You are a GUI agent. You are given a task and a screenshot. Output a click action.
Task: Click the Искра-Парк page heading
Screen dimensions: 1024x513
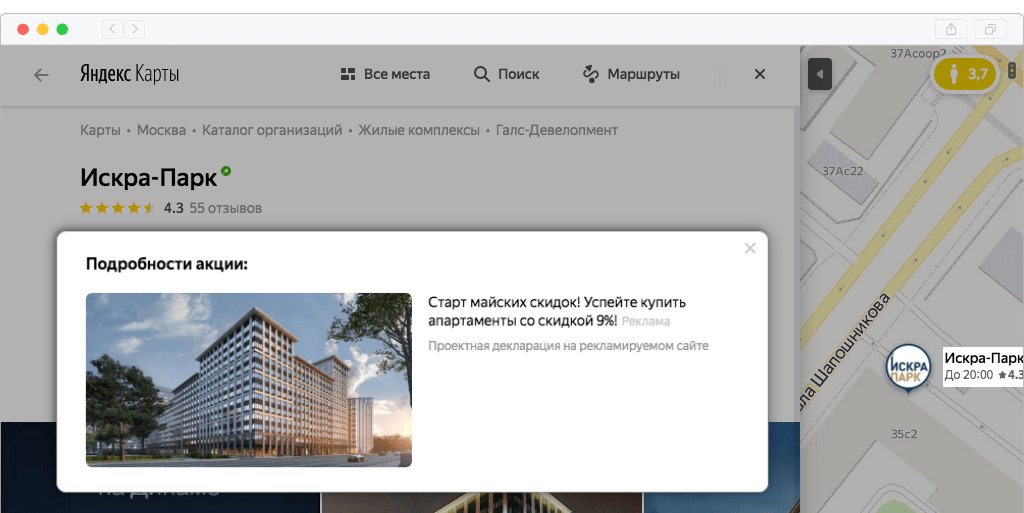(x=149, y=177)
